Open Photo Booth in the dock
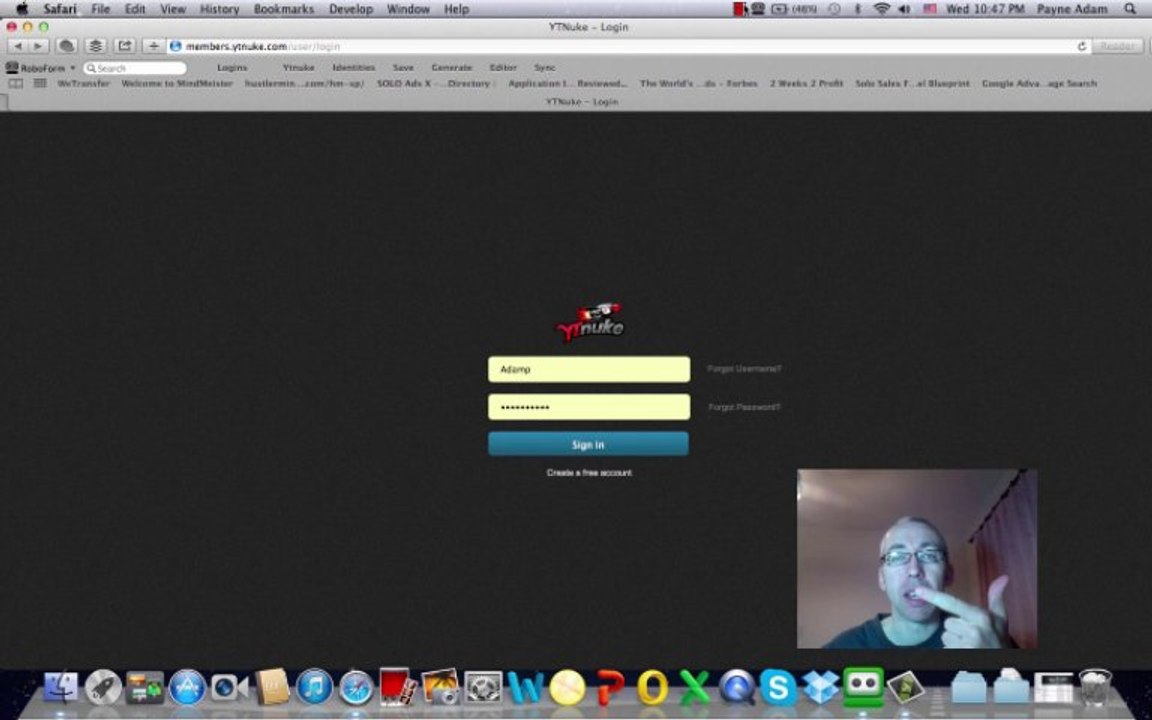This screenshot has width=1152, height=720. 398,686
